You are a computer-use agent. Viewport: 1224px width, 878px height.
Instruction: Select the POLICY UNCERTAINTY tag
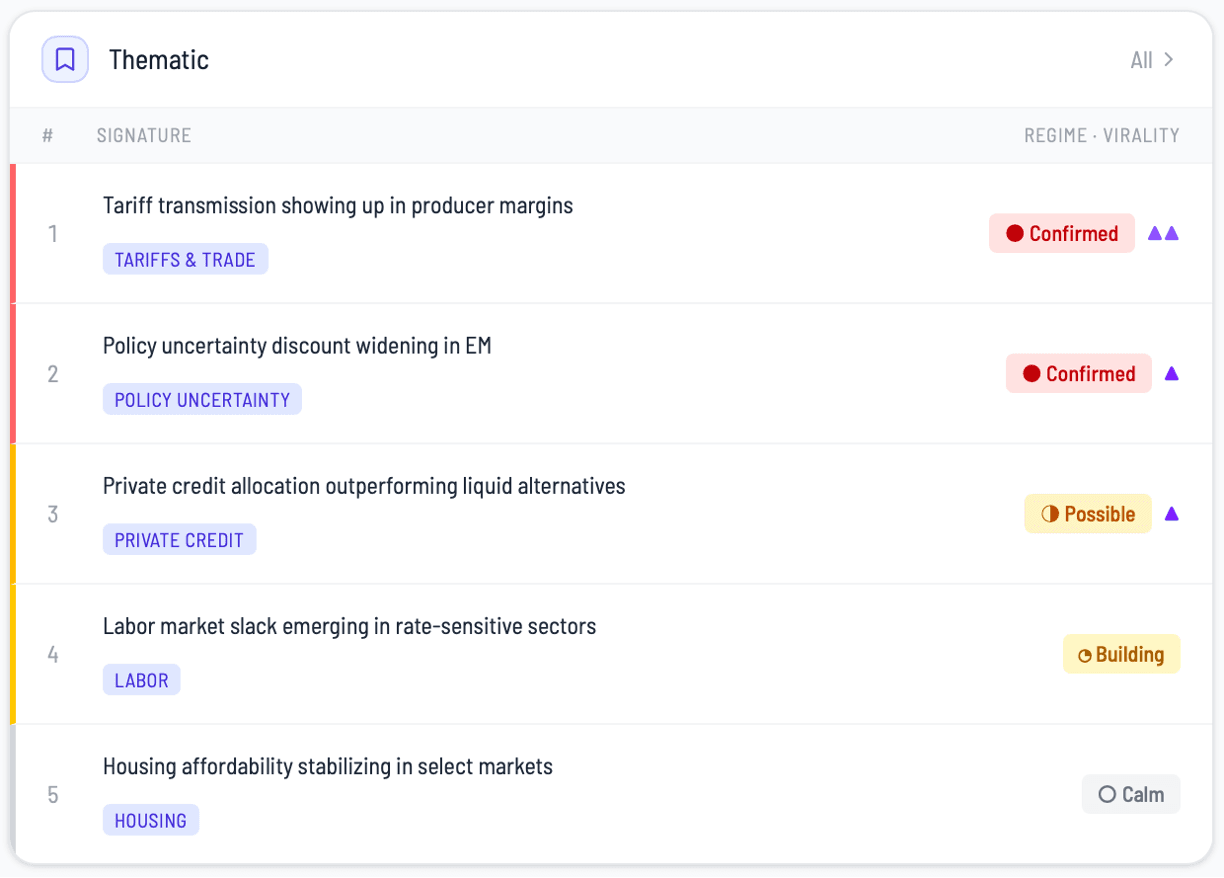202,400
